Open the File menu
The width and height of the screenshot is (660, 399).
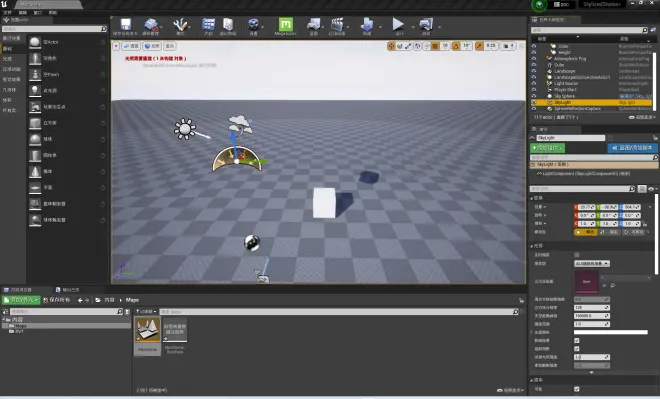[x=7, y=13]
